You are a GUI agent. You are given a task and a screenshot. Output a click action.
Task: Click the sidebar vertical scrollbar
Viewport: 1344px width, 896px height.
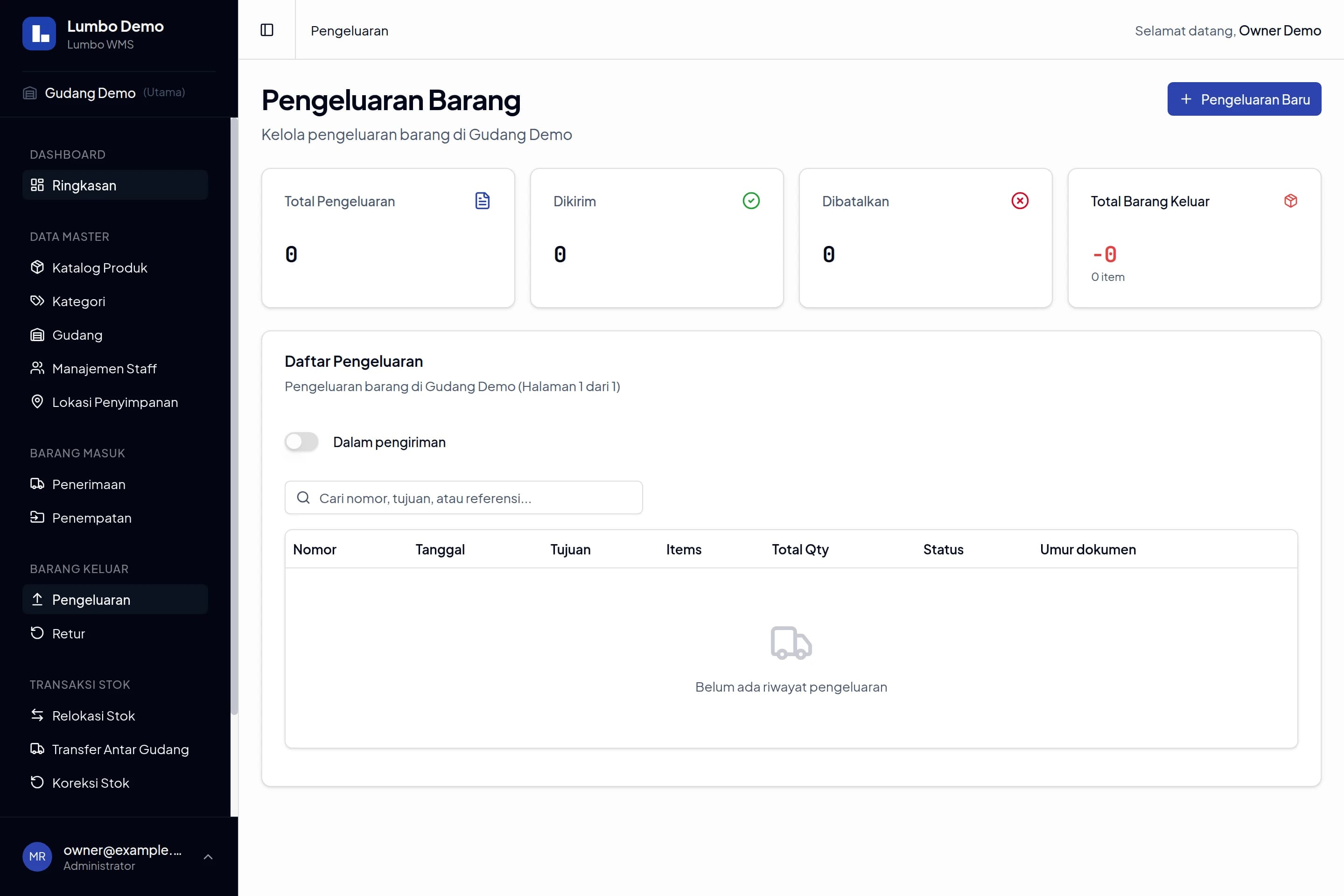pos(234,416)
